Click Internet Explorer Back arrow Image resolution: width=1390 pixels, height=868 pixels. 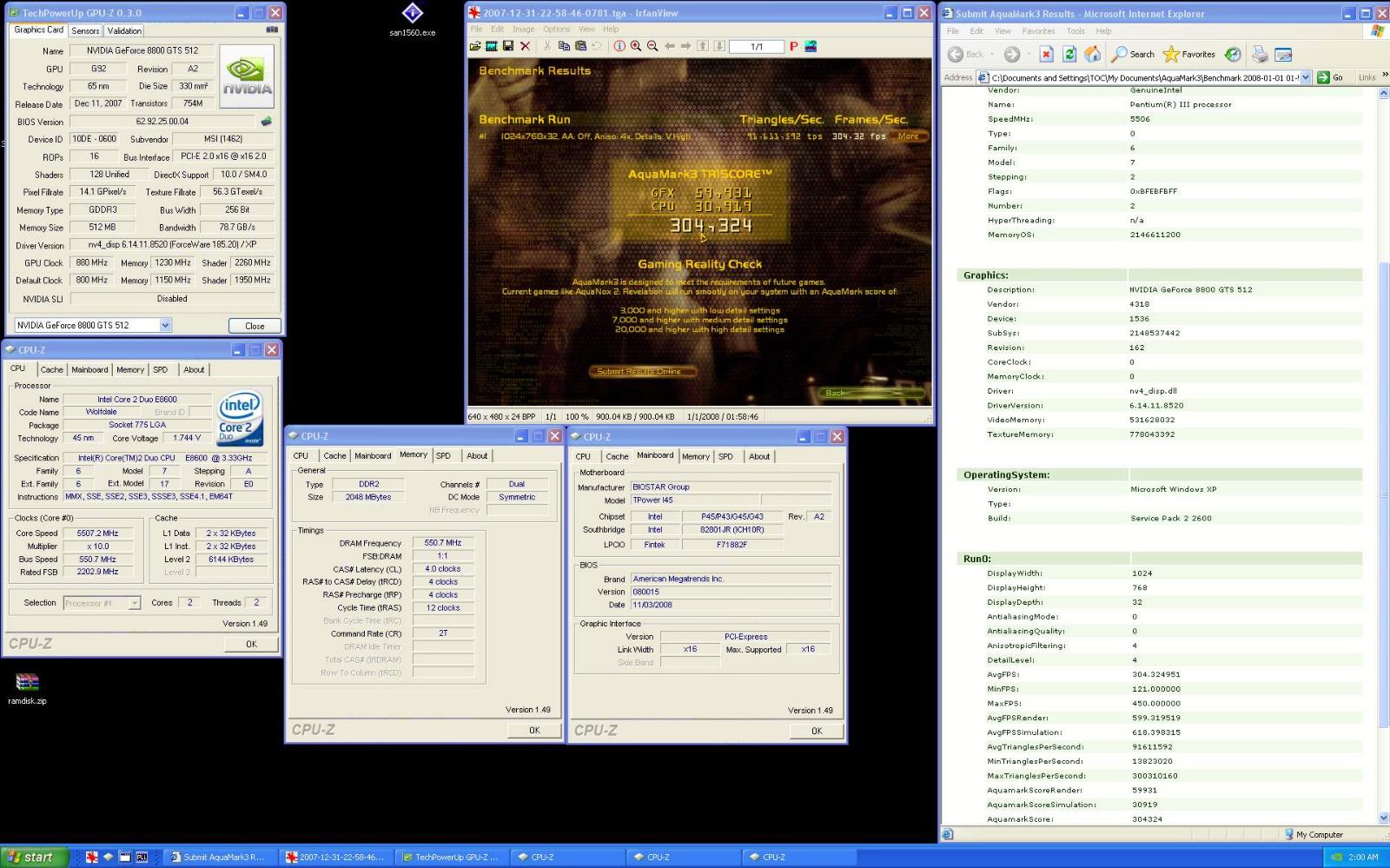pos(956,54)
